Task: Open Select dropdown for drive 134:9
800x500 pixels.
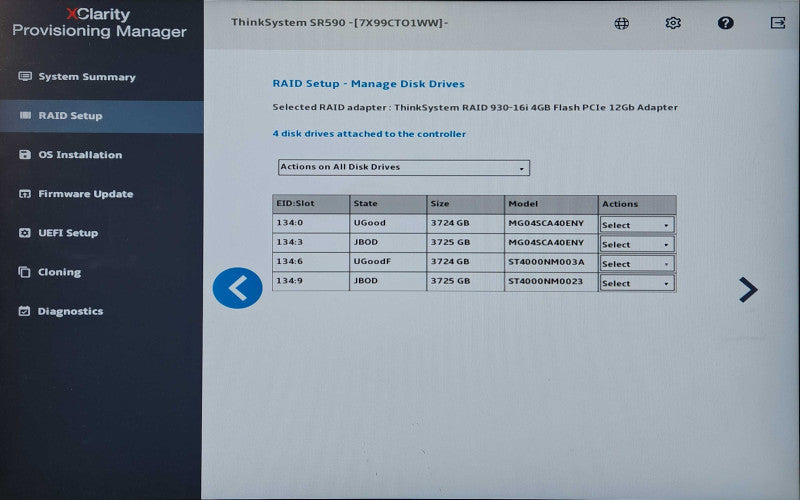Action: pyautogui.click(x=637, y=283)
